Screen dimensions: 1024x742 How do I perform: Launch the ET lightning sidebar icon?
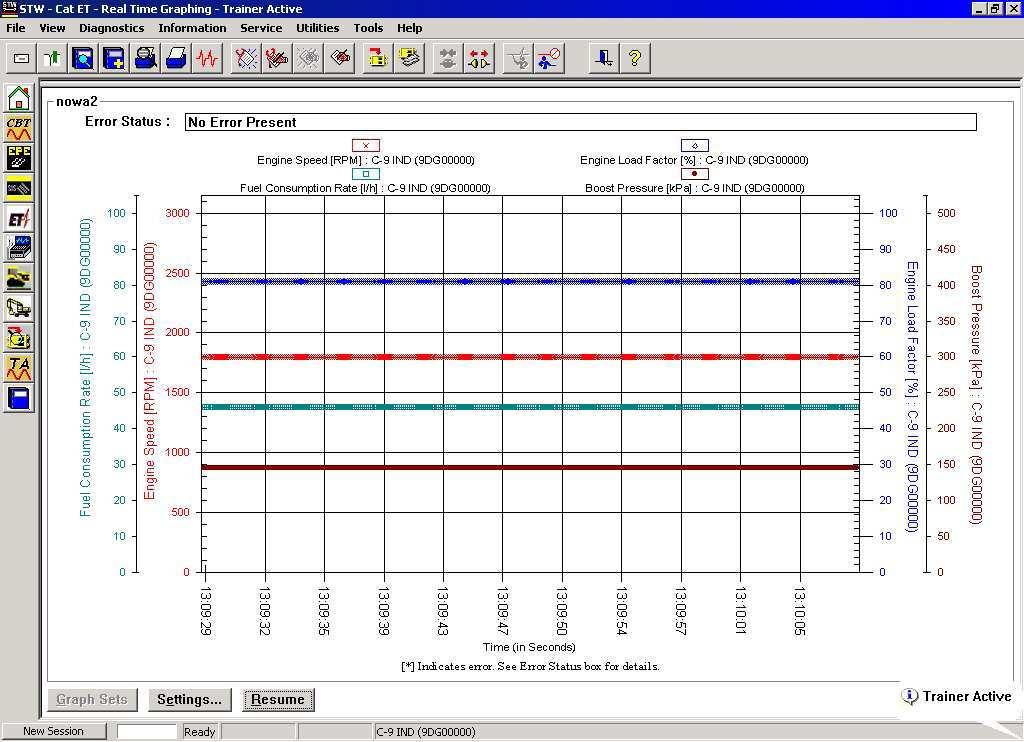(x=19, y=218)
